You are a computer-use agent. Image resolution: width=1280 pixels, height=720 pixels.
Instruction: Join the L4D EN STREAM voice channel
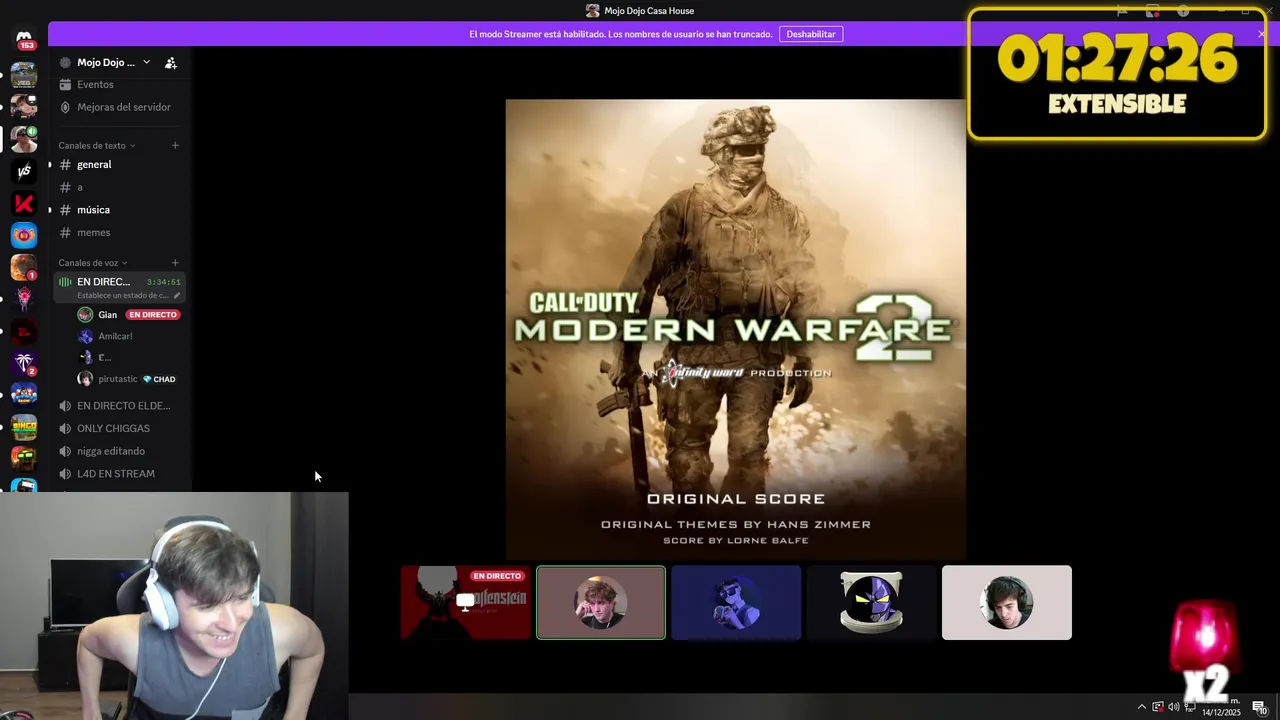click(120, 474)
